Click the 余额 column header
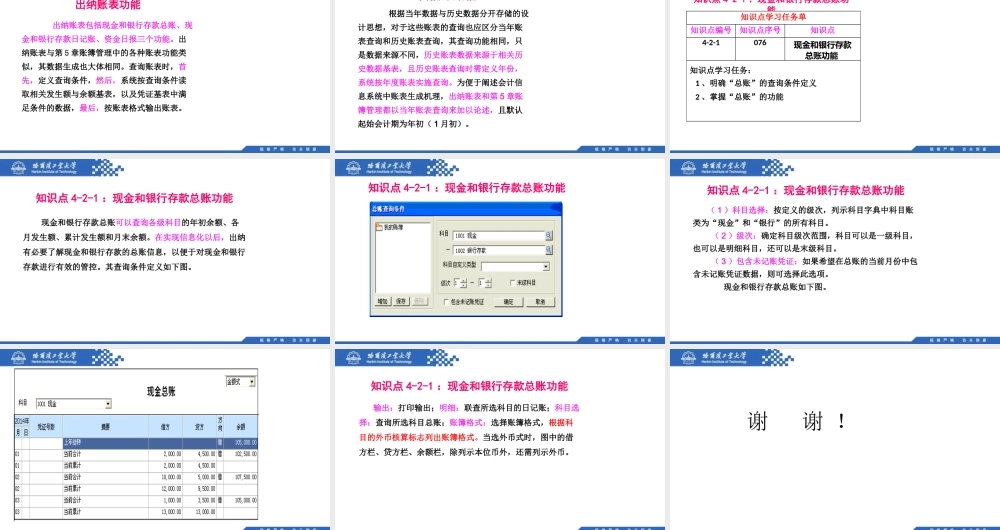This screenshot has width=1000, height=530. click(241, 427)
